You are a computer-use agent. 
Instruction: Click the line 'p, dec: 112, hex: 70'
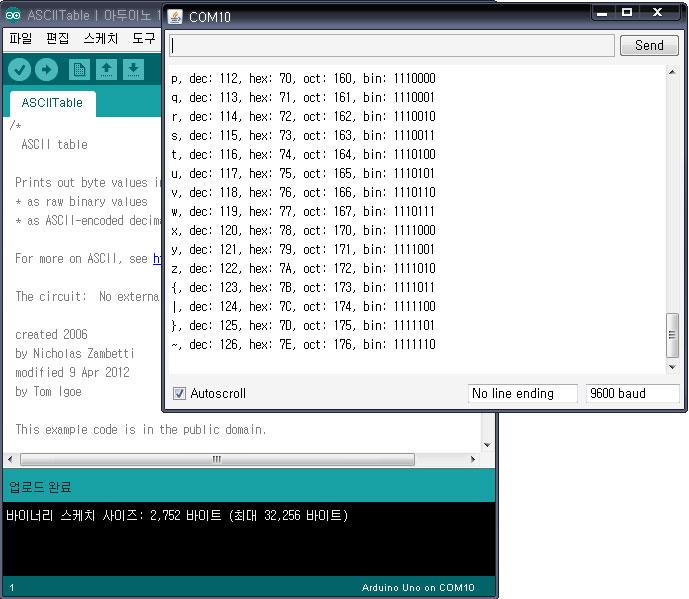click(x=303, y=78)
